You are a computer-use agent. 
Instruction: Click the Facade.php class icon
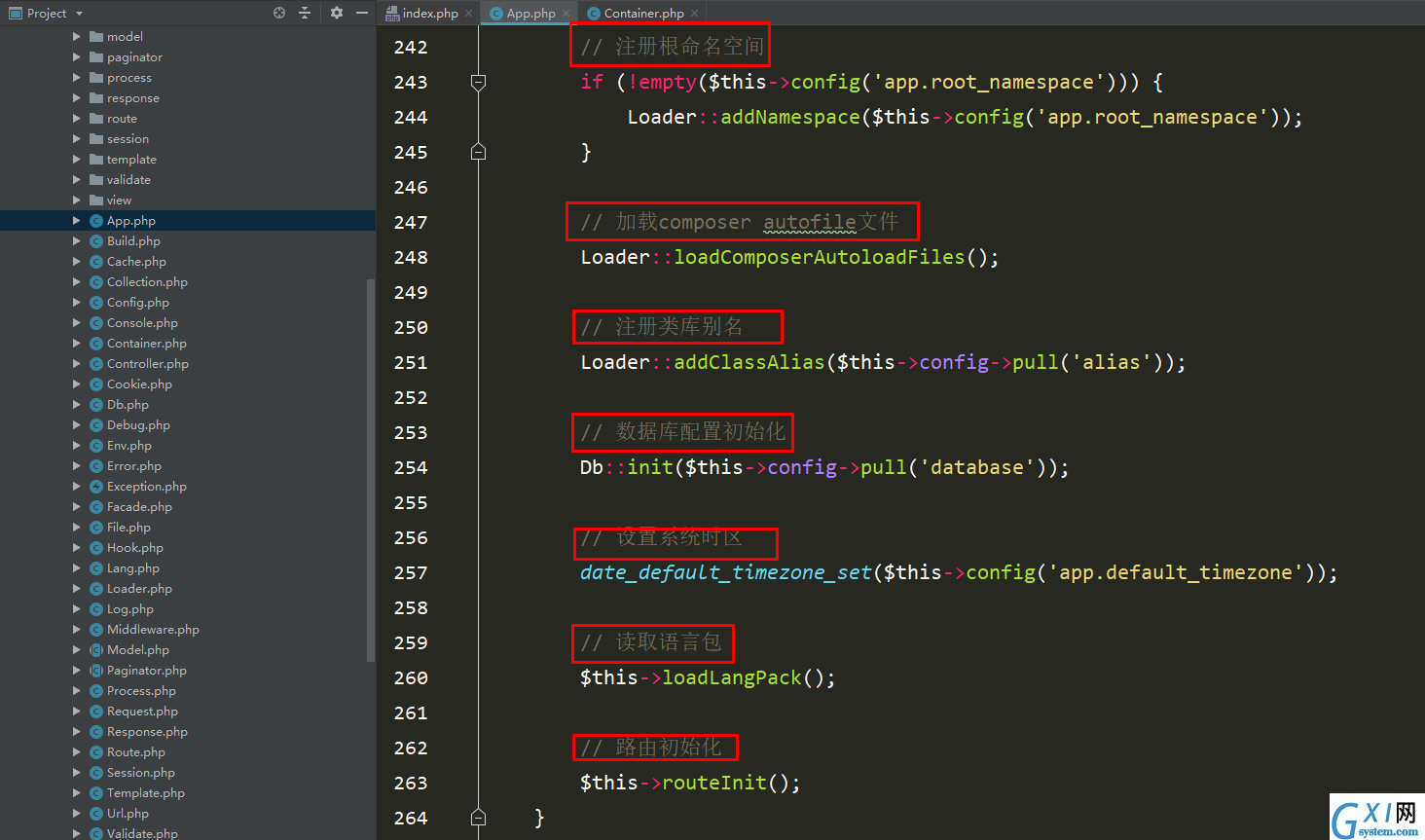tap(96, 507)
